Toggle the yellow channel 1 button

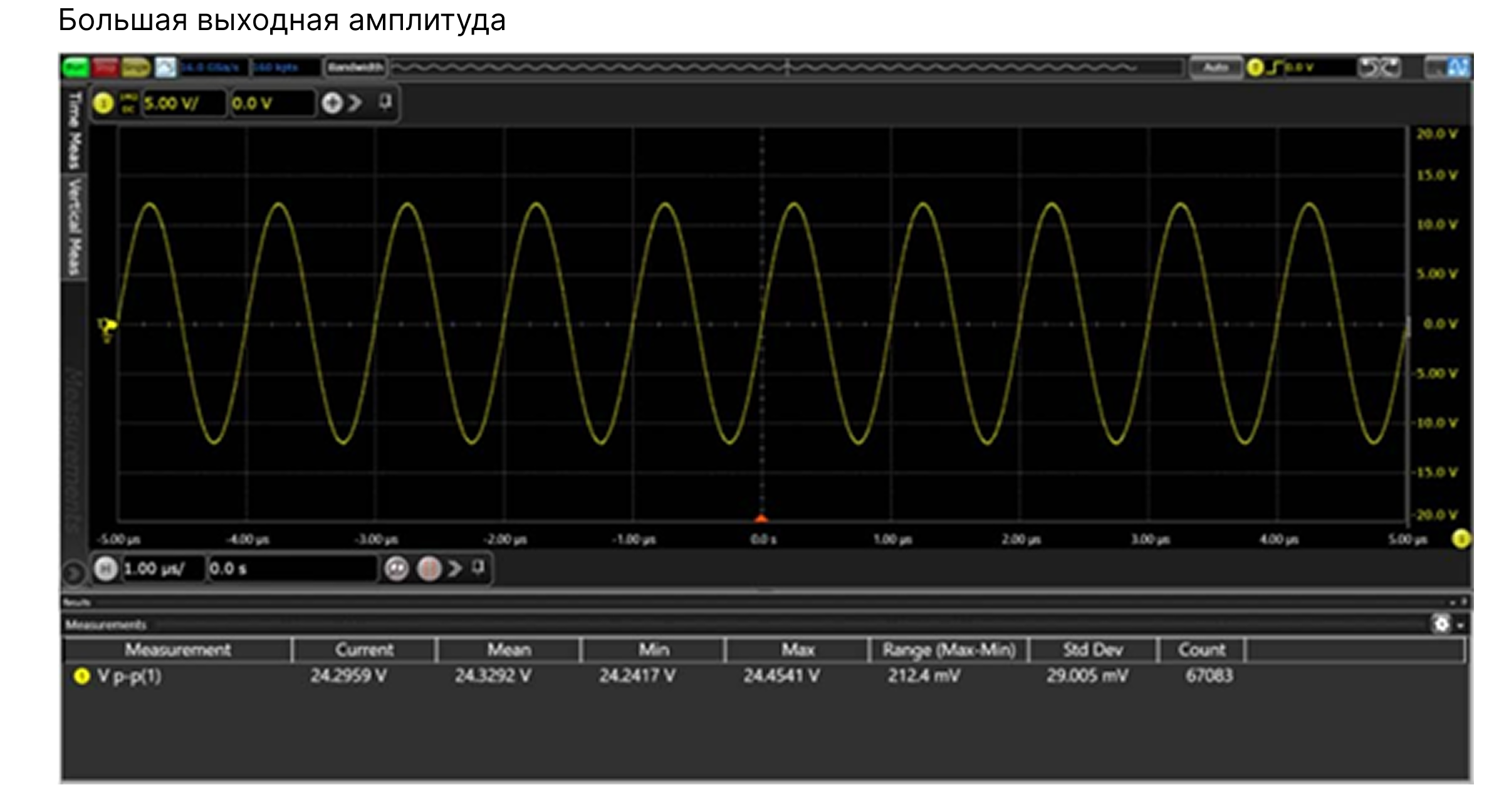(x=103, y=103)
